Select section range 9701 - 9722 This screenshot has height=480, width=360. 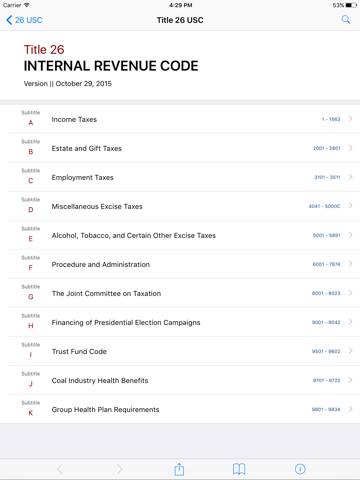coord(327,380)
